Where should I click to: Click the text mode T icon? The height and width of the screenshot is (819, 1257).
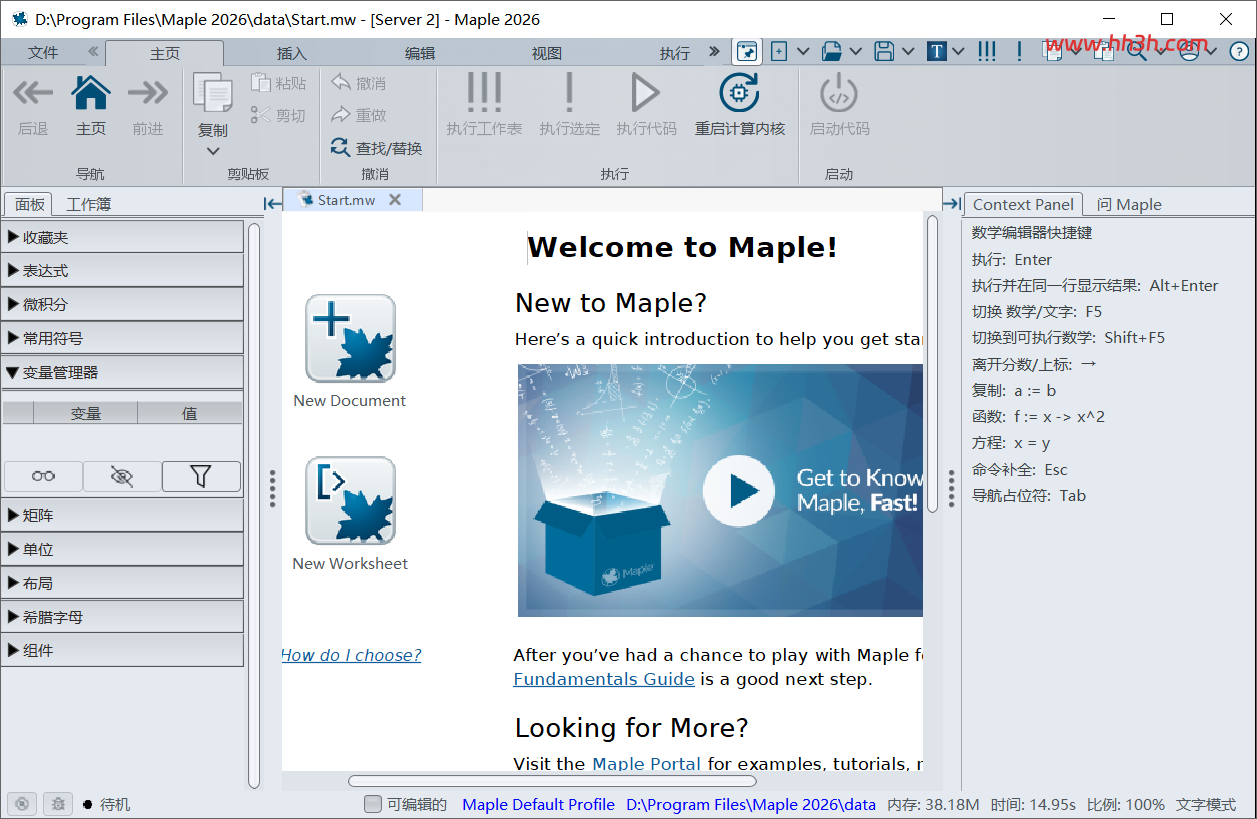937,51
